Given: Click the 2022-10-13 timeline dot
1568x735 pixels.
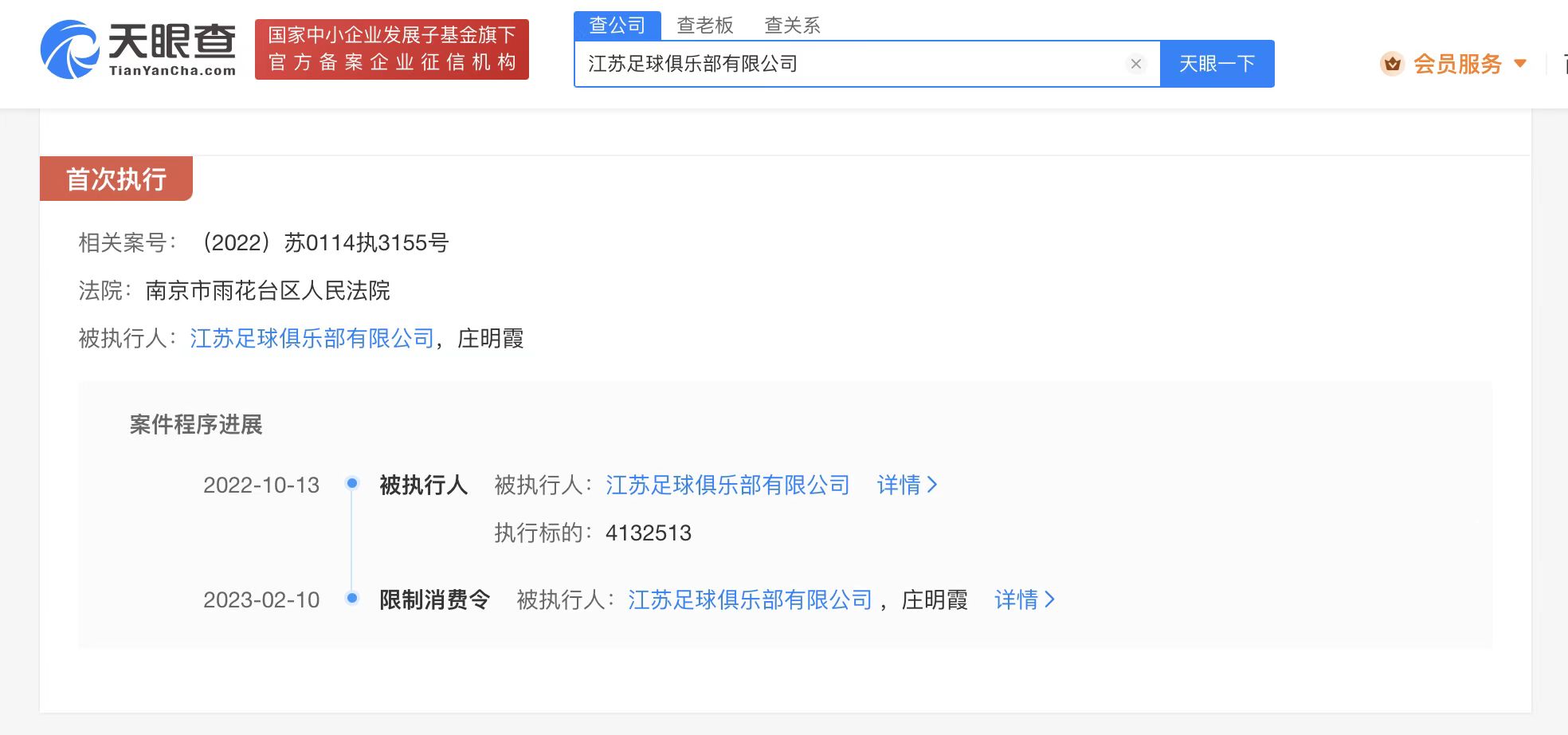Looking at the screenshot, I should point(351,483).
